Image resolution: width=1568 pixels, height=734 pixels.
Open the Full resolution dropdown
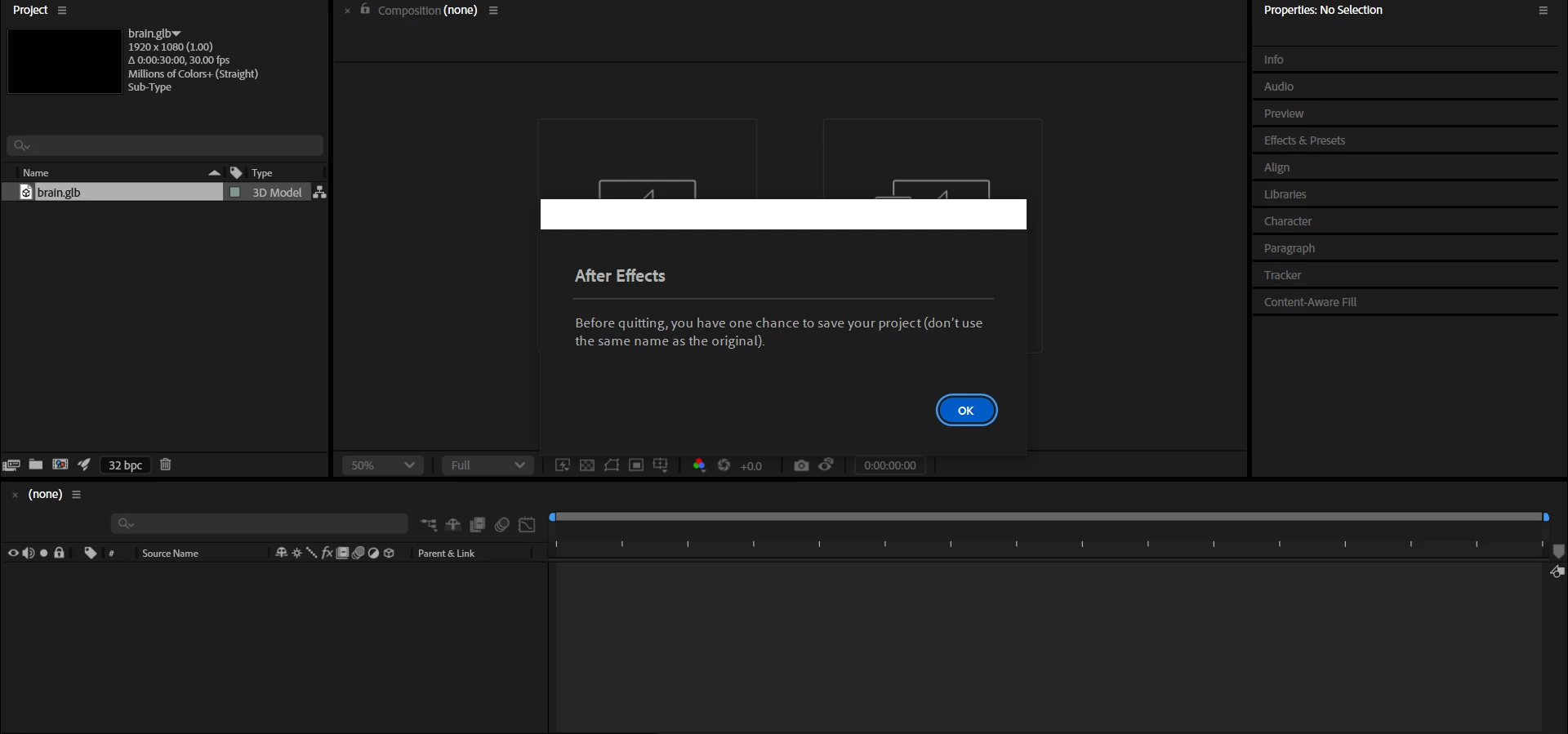coord(488,465)
